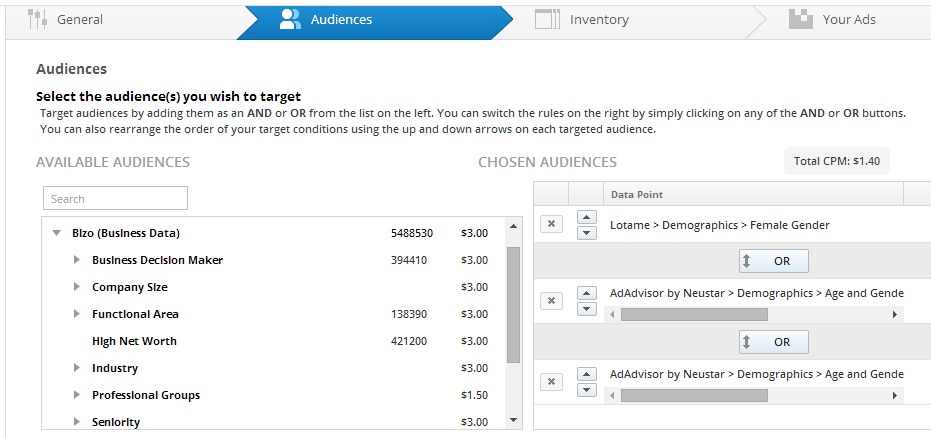931x438 pixels.
Task: Click the General step sliders icon
Action: pyautogui.click(x=38, y=19)
